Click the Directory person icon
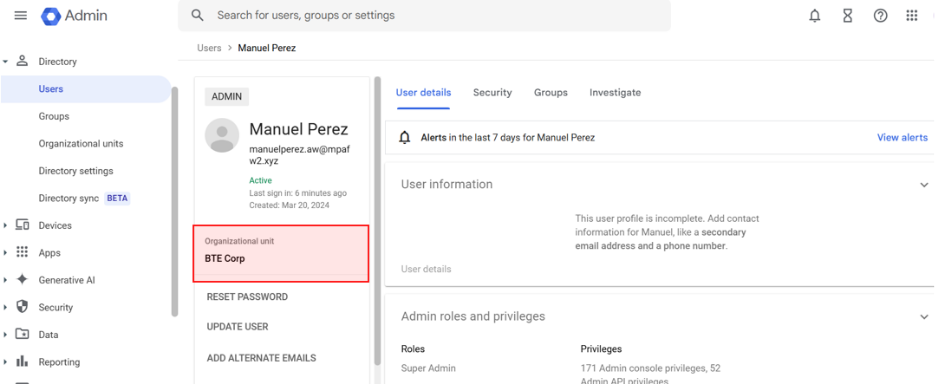This screenshot has height=384, width=936. [x=22, y=61]
